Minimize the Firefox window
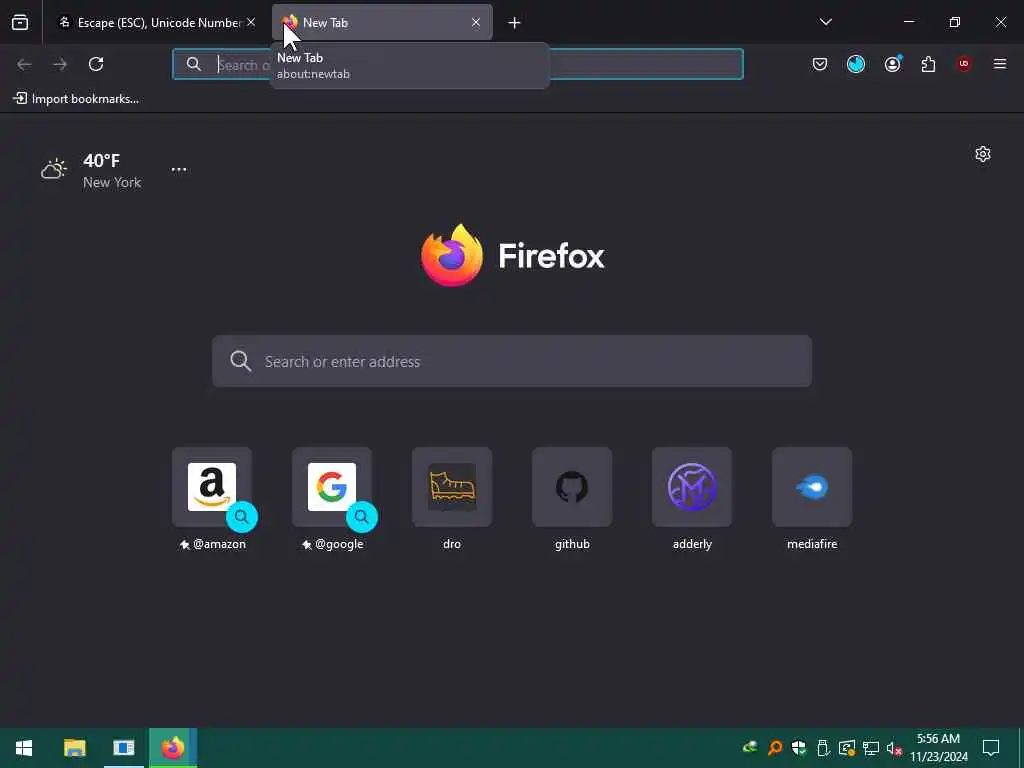The width and height of the screenshot is (1024, 768). pyautogui.click(x=909, y=22)
